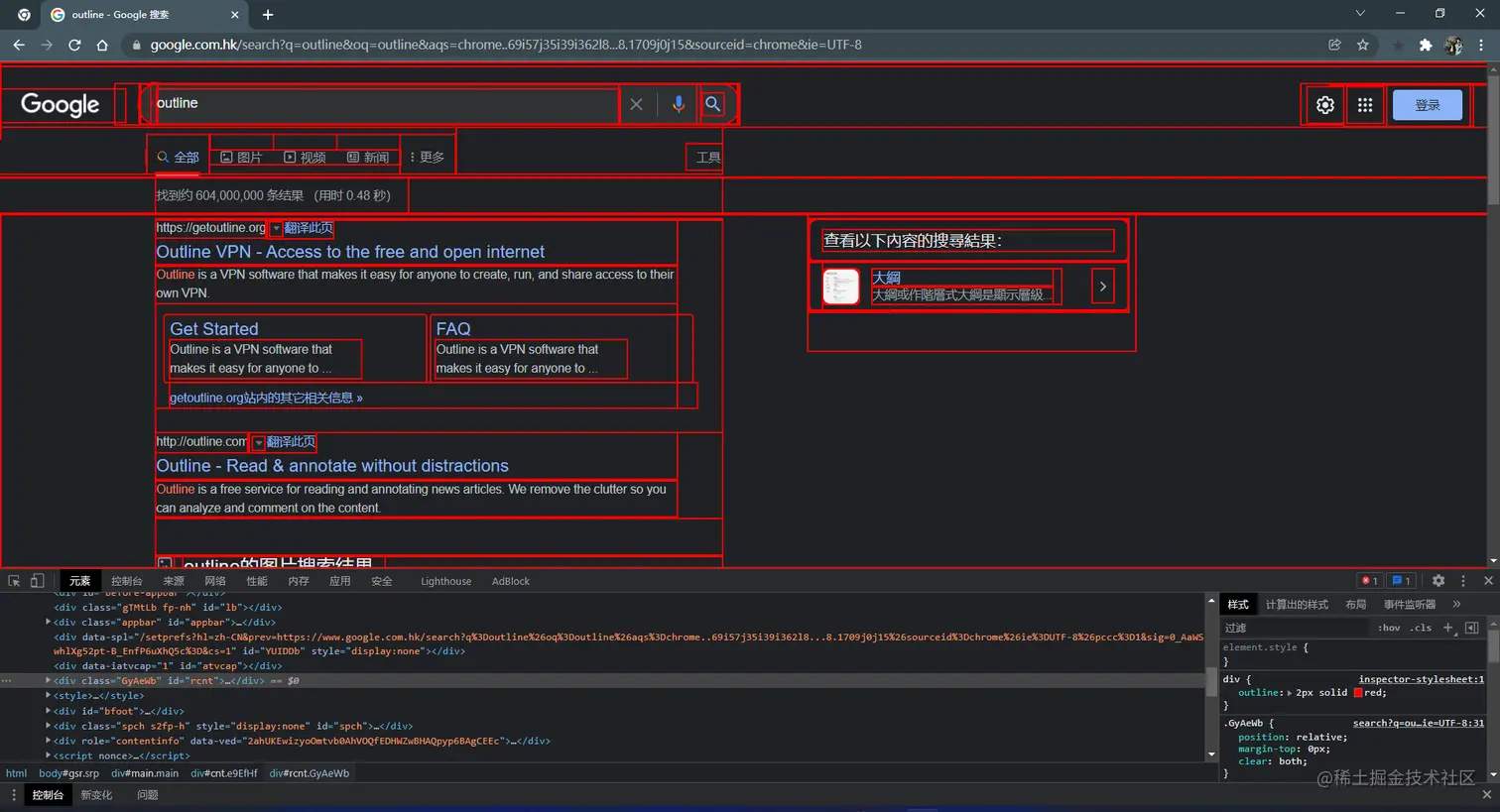Screen dimensions: 1500x812
Task: Open outline.com result options dropdown
Action: (x=258, y=443)
